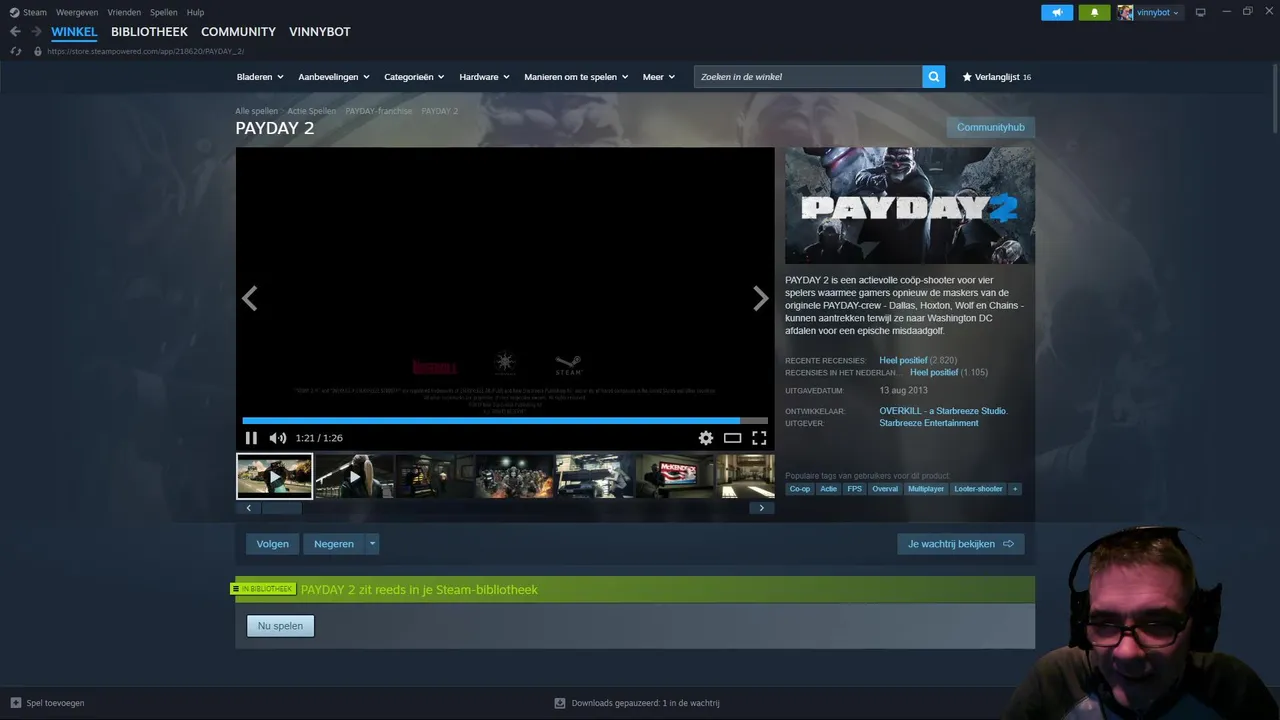The width and height of the screenshot is (1280, 720).
Task: Open announcements megaphone button
Action: point(1057,12)
